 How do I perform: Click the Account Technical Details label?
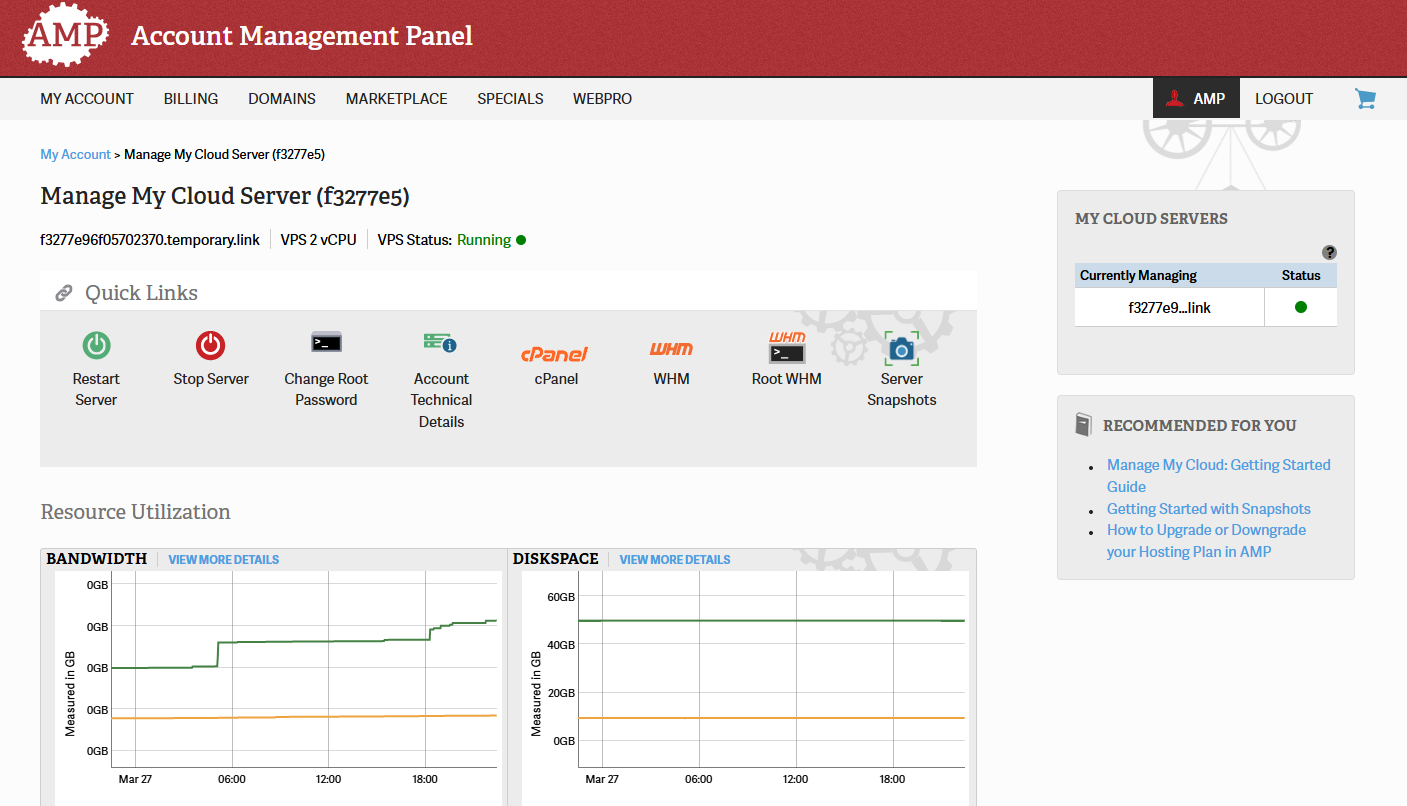point(441,400)
